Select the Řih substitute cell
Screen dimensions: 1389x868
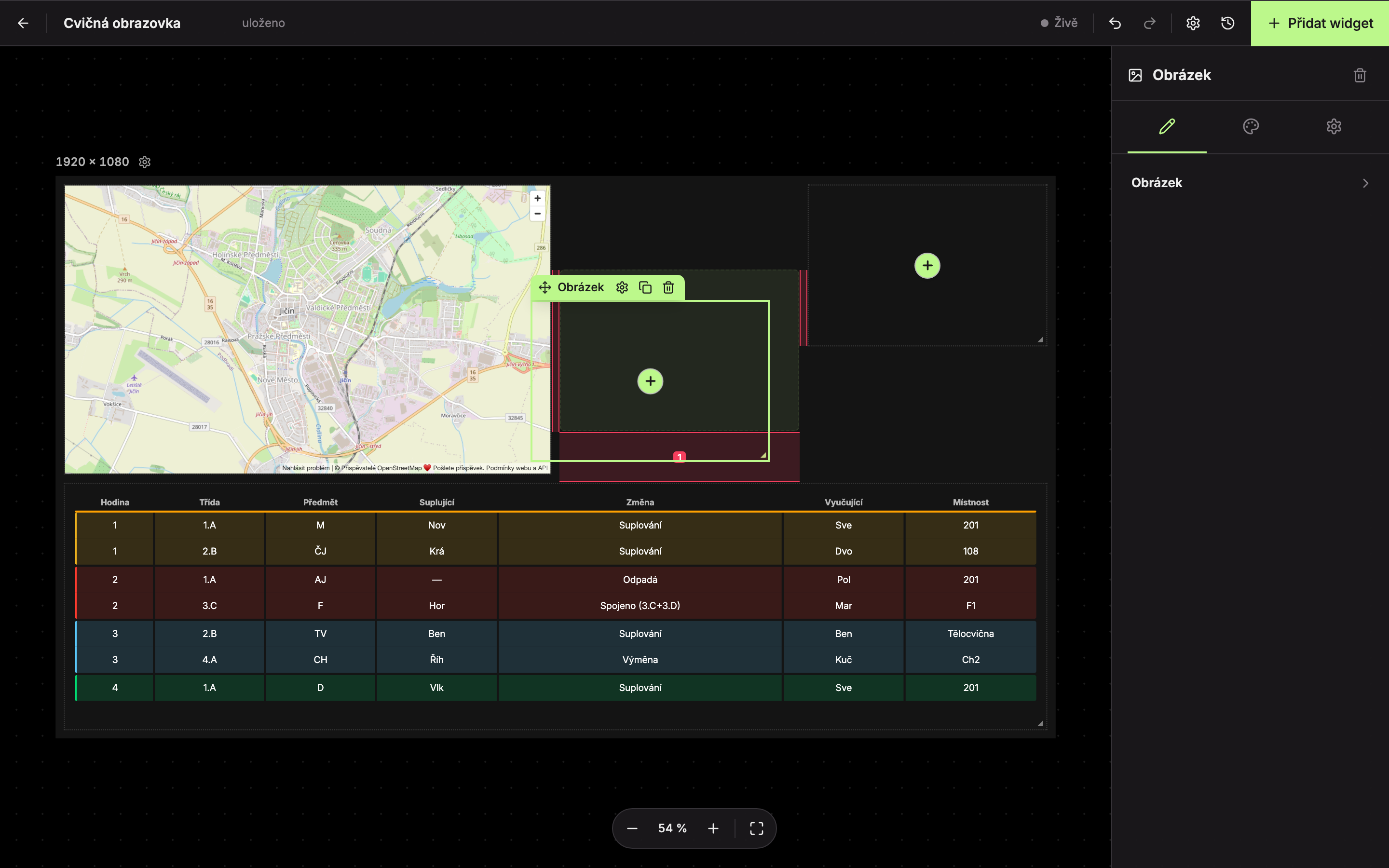pos(437,660)
